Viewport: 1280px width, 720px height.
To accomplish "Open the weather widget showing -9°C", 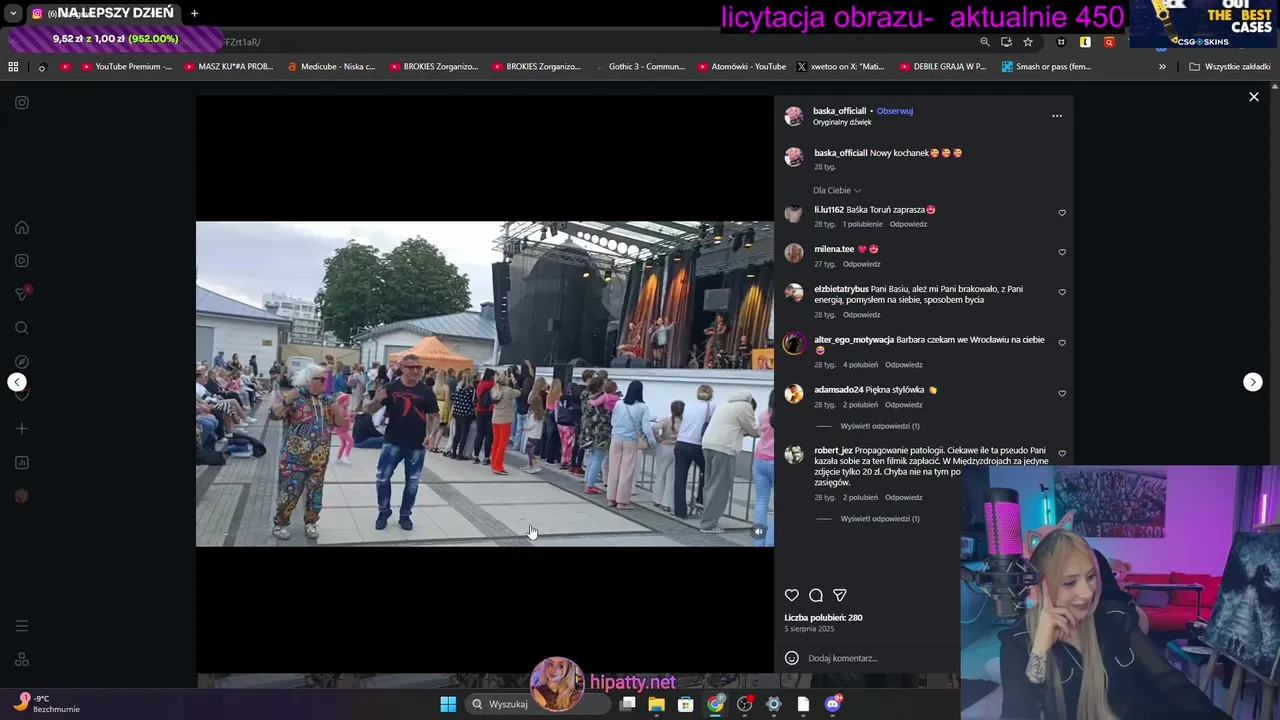I will (x=46, y=704).
